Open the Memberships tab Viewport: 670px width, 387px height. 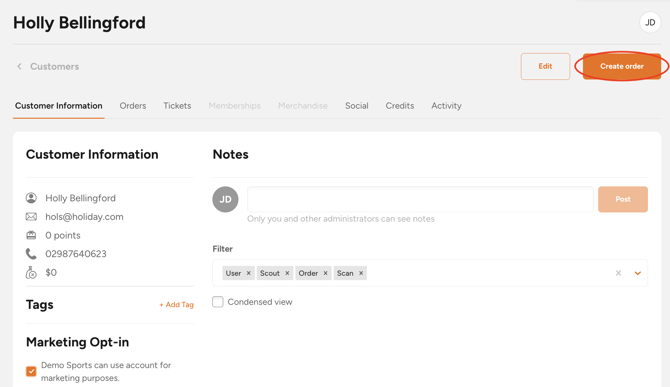click(235, 106)
